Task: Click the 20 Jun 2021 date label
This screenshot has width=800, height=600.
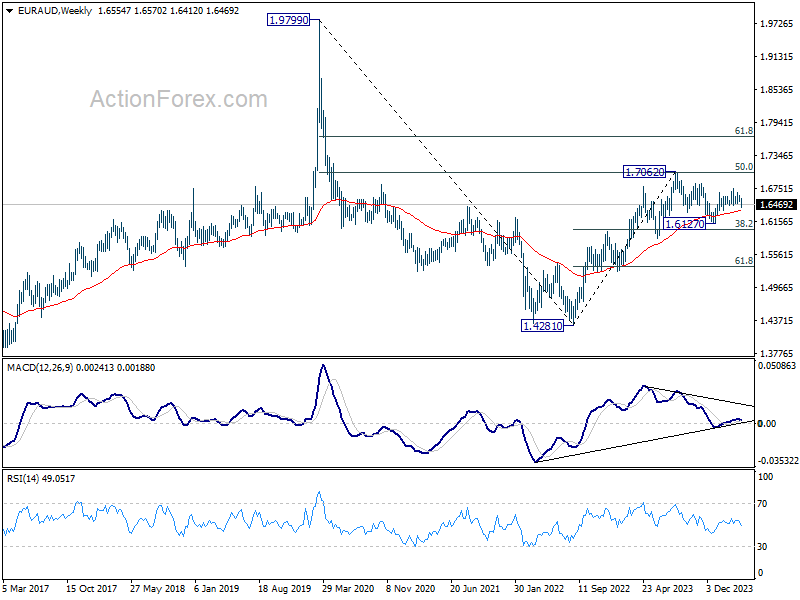Action: (474, 588)
